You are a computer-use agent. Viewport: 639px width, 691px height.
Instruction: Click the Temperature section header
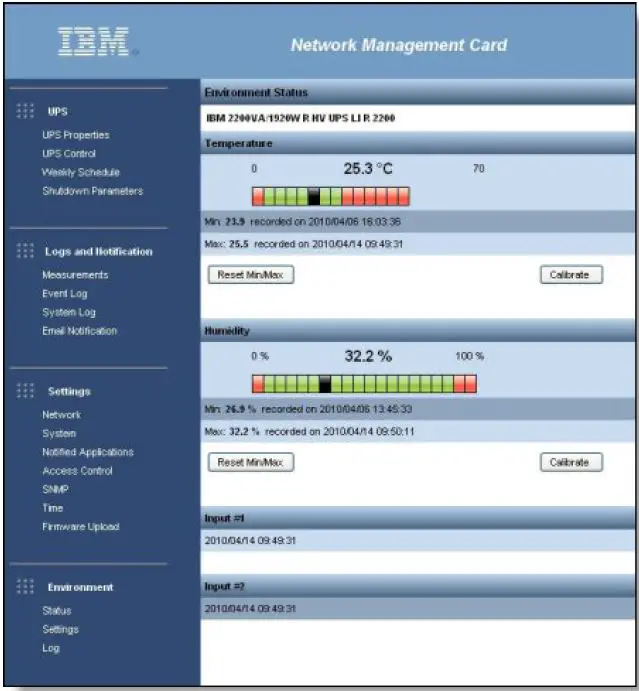click(x=417, y=143)
